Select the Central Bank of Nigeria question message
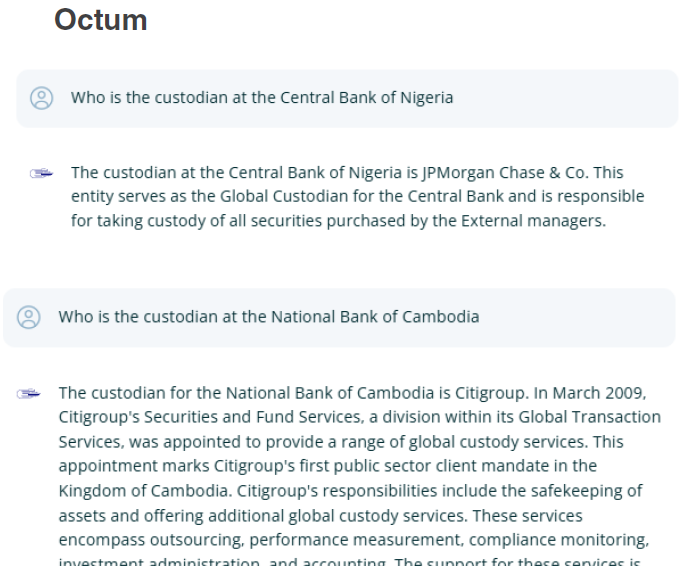Viewport: 695px width, 566px height. (348, 98)
